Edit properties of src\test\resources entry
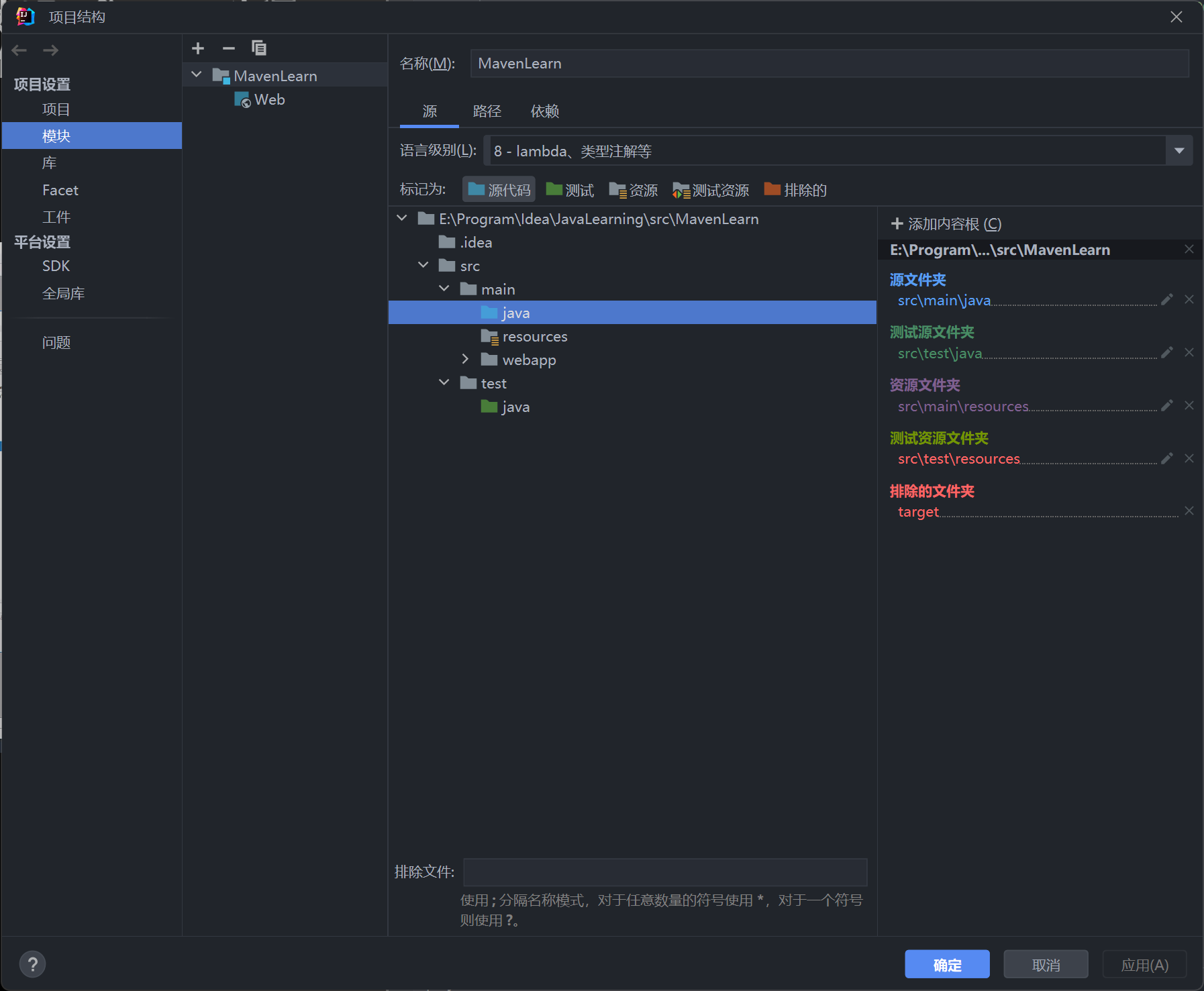This screenshot has height=991, width=1204. 1167,458
